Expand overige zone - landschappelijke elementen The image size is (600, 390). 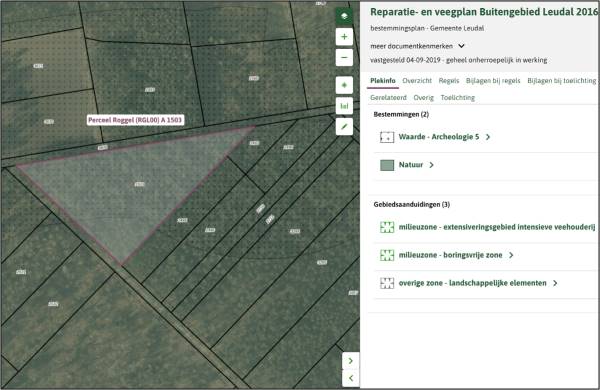click(x=472, y=283)
